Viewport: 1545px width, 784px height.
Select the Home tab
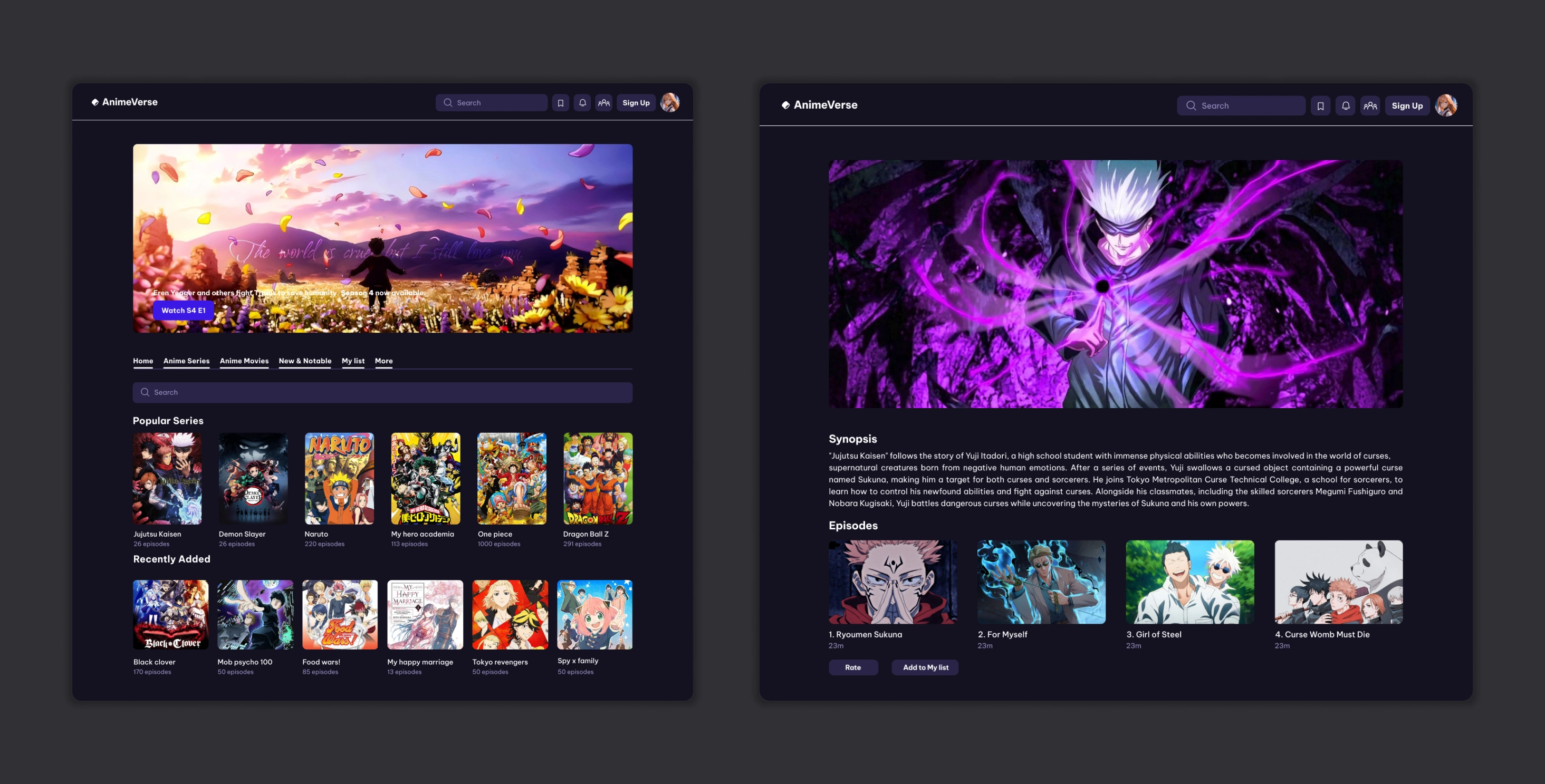pyautogui.click(x=143, y=361)
